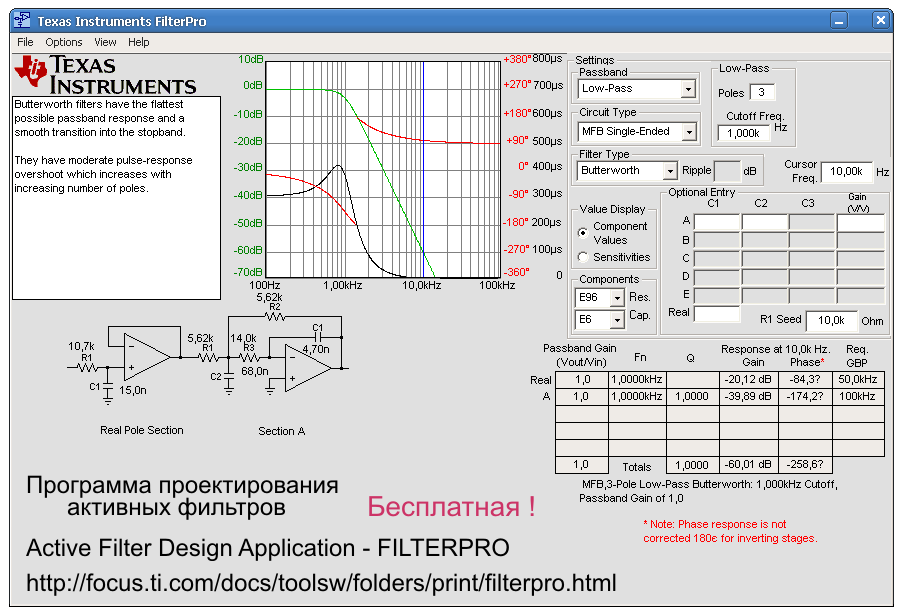
Task: Click the focus.ti.com FilterPro URL
Action: tap(321, 583)
